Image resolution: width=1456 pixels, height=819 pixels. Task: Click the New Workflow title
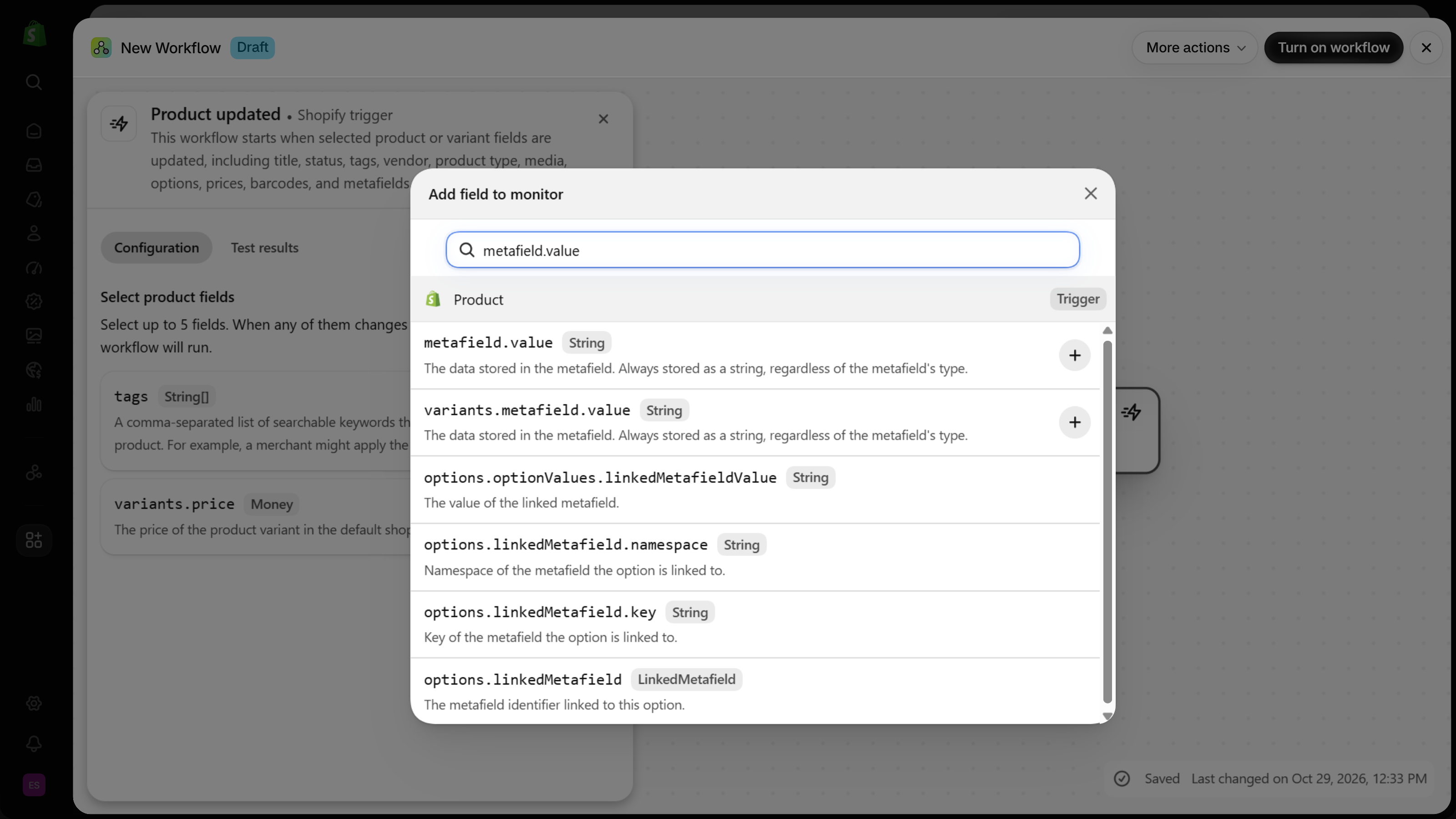pos(171,48)
